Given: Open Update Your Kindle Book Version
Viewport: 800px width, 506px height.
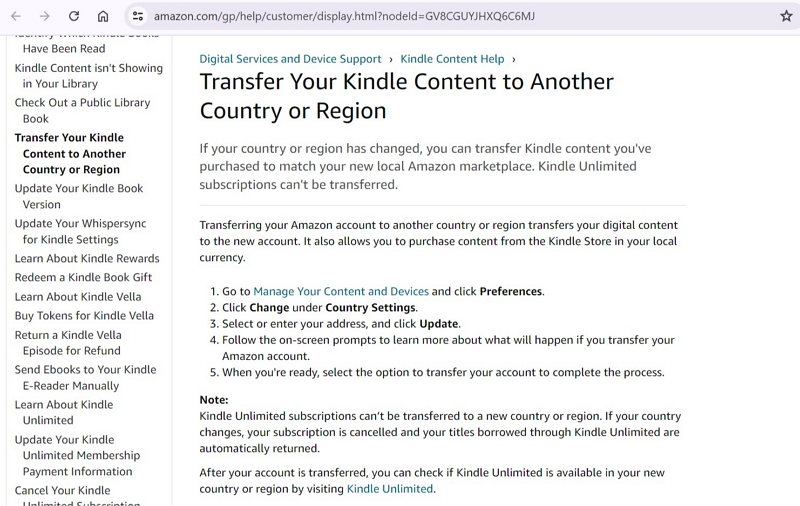Looking at the screenshot, I should tap(79, 196).
